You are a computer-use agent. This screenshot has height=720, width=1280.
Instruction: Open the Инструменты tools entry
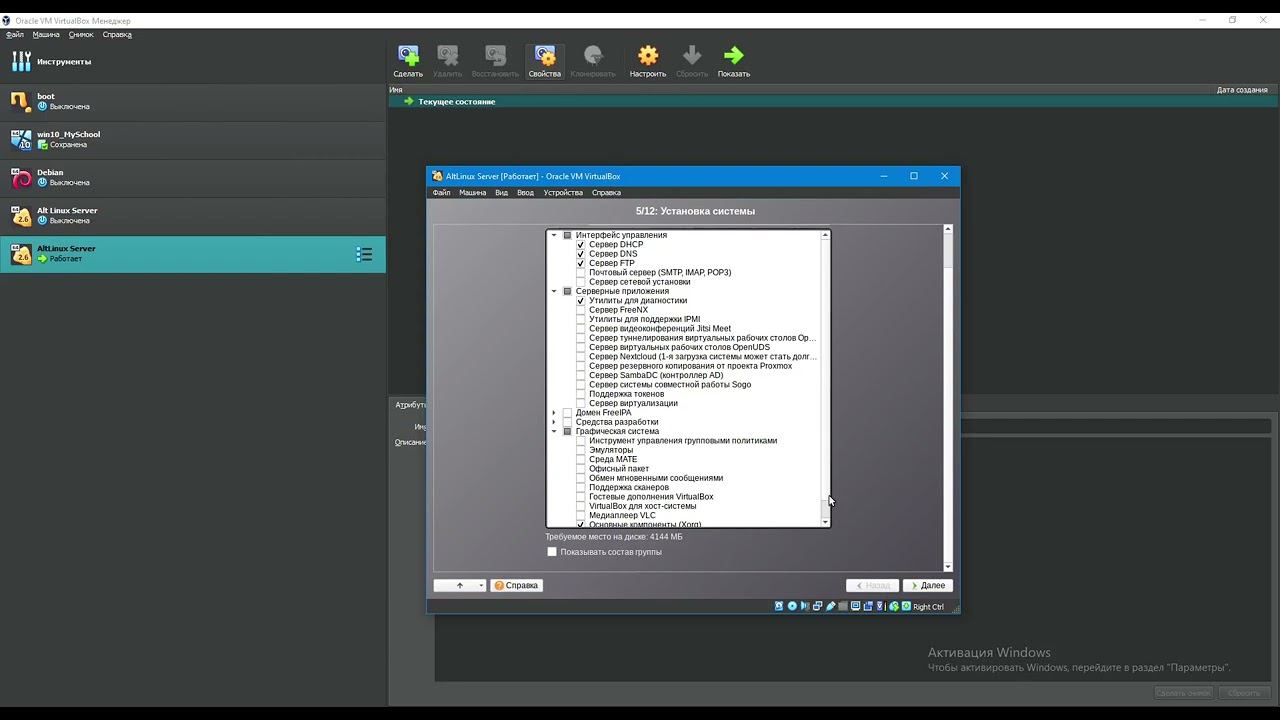193,62
